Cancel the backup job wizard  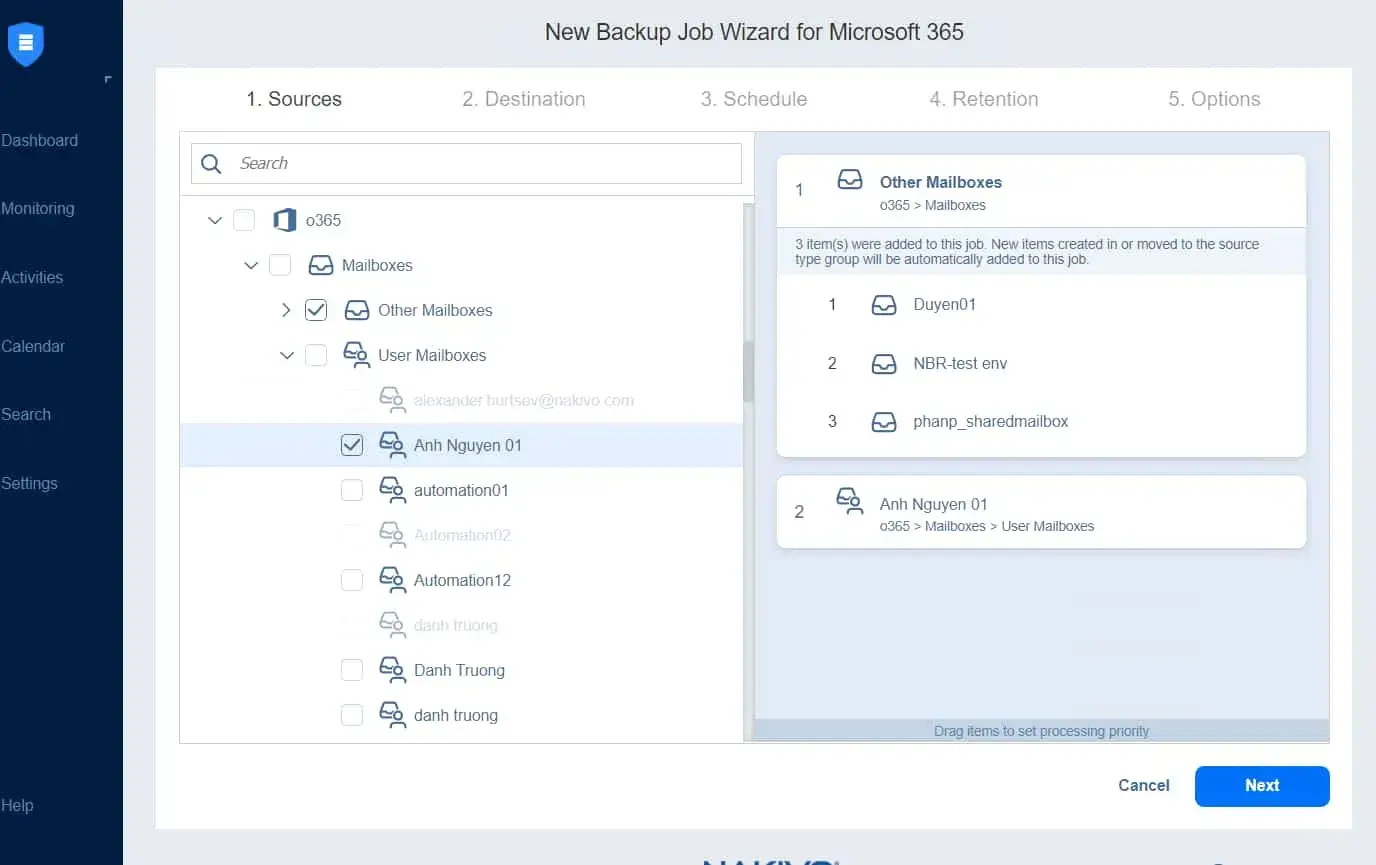(1143, 785)
